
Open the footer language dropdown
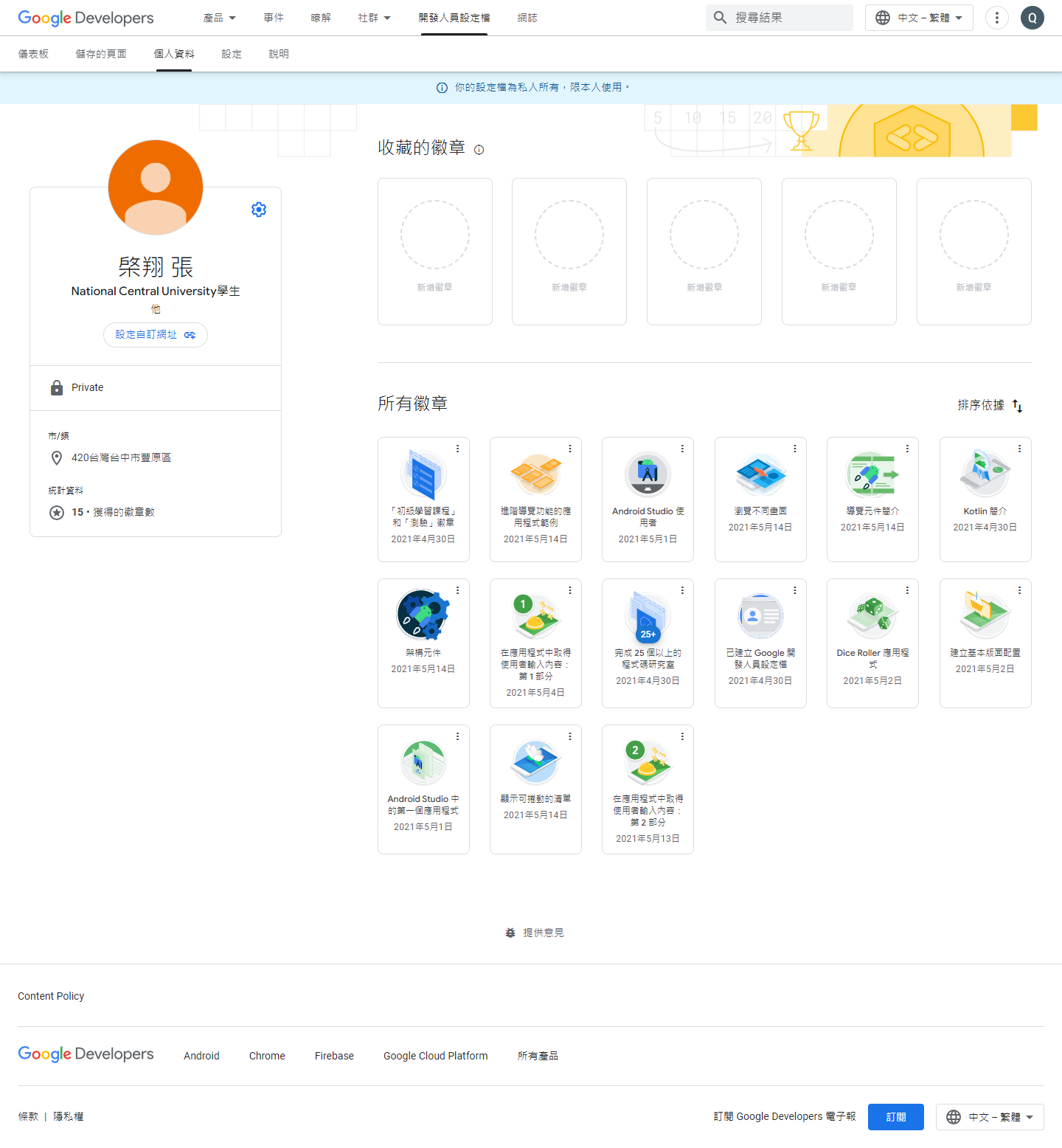(990, 1117)
